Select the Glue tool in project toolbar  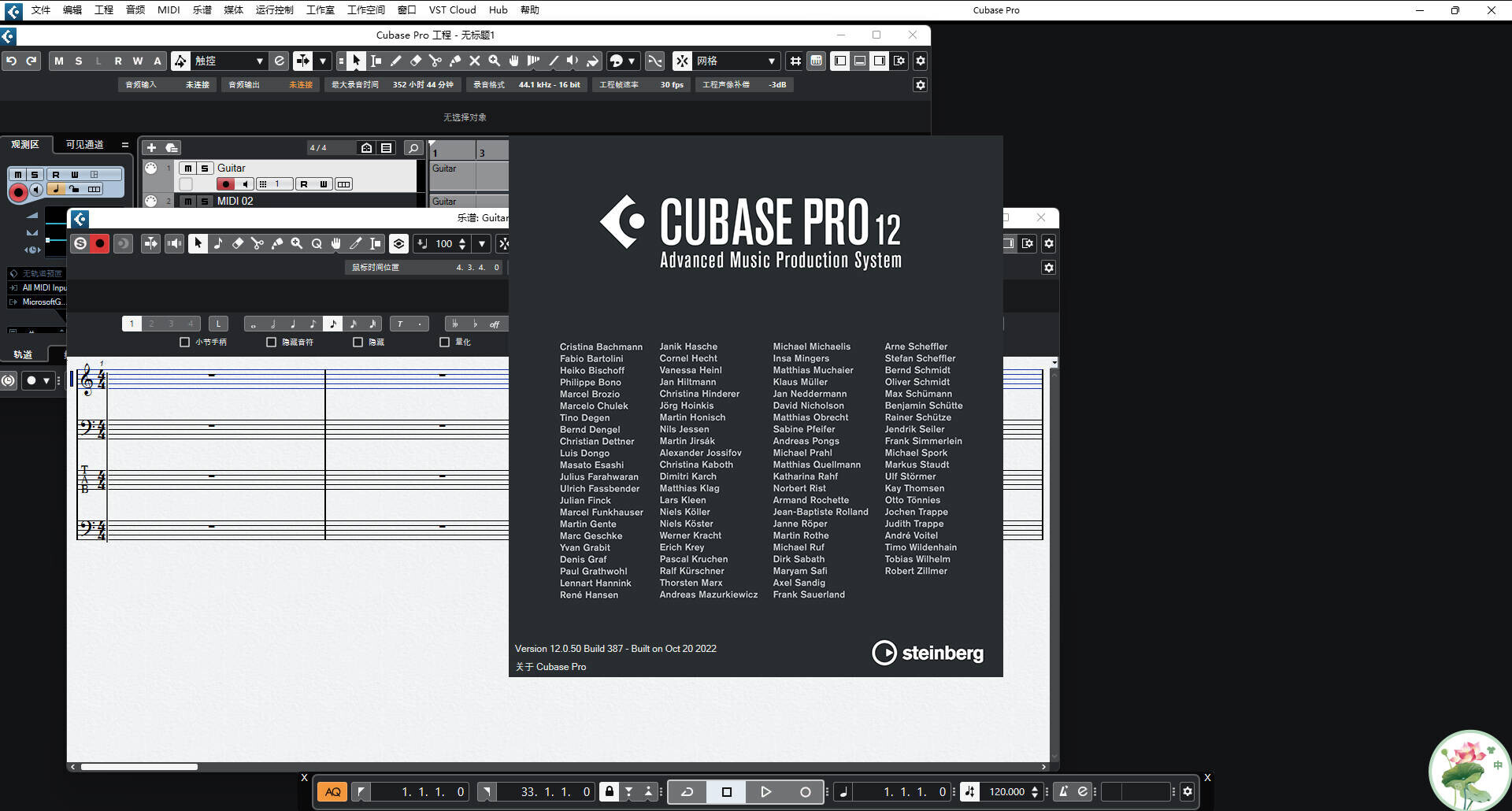click(x=455, y=61)
